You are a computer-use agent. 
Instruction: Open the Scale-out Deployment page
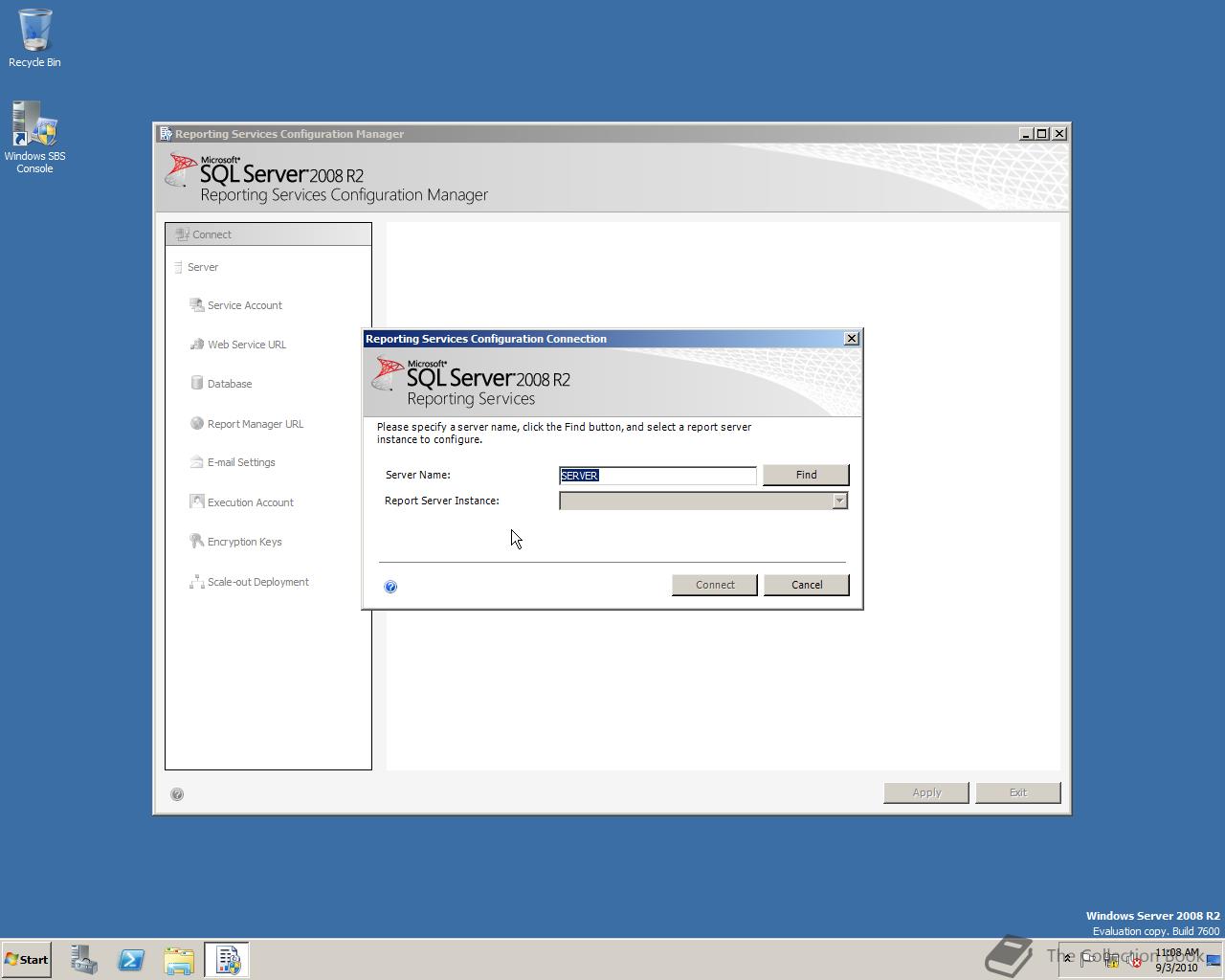(258, 582)
